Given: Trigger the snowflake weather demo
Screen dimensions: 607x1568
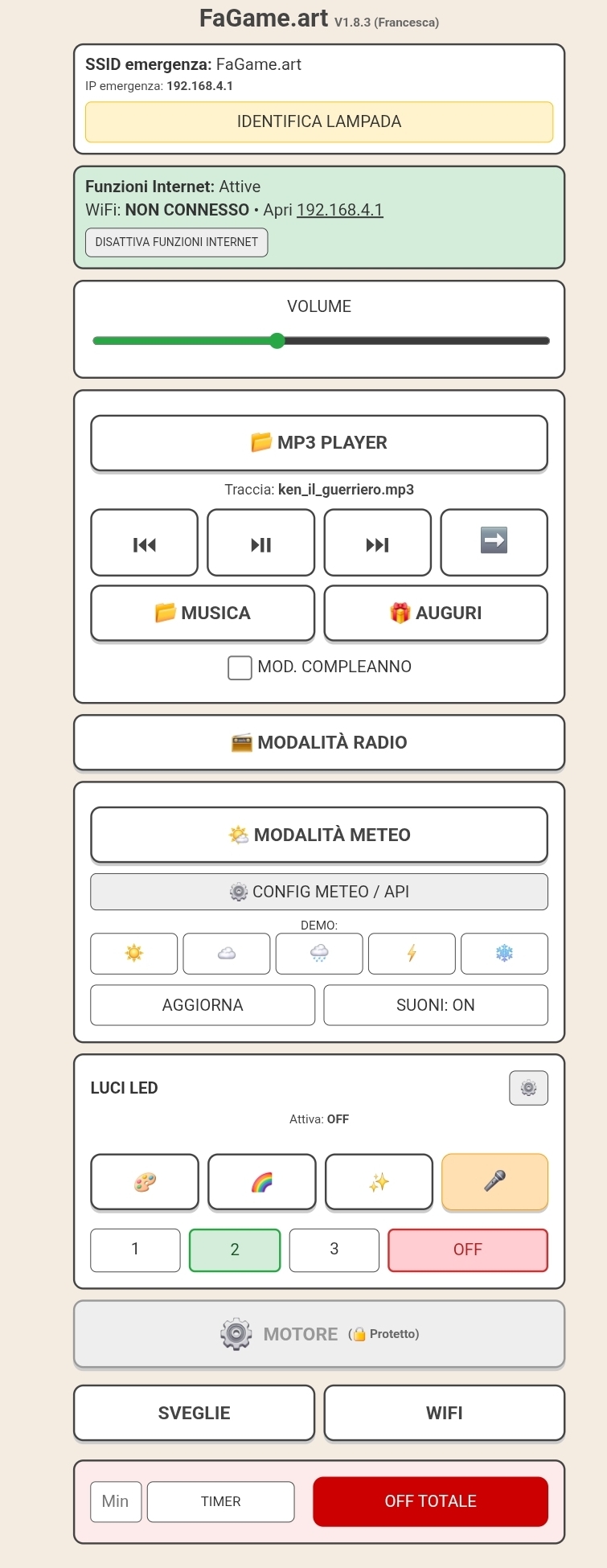Looking at the screenshot, I should [x=504, y=954].
